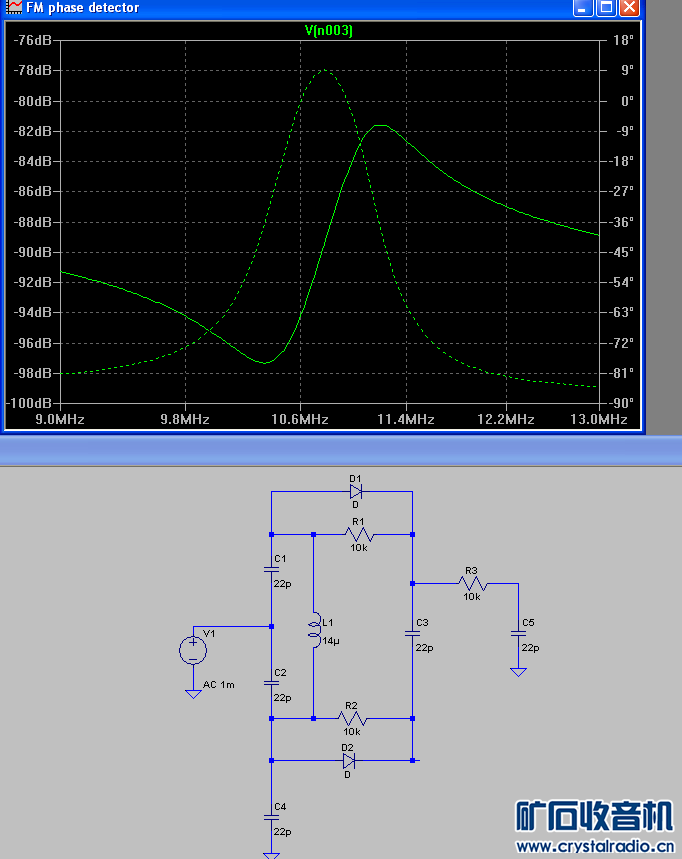Viewport: 682px width, 859px height.
Task: Click the -100dB magnitude axis label
Action: (29, 403)
